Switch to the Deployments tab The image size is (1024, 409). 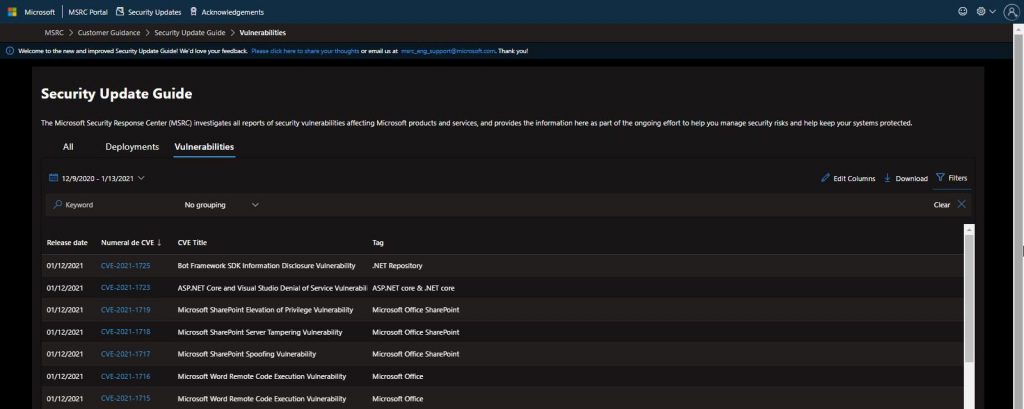[x=132, y=147]
